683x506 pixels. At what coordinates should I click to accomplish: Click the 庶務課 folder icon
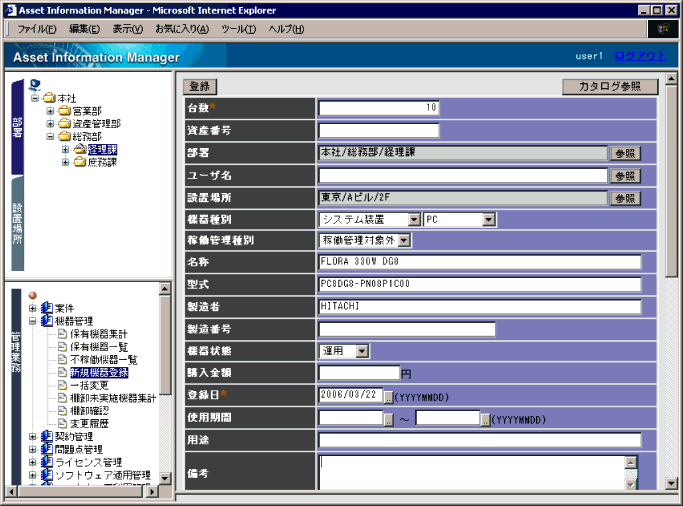click(x=79, y=163)
